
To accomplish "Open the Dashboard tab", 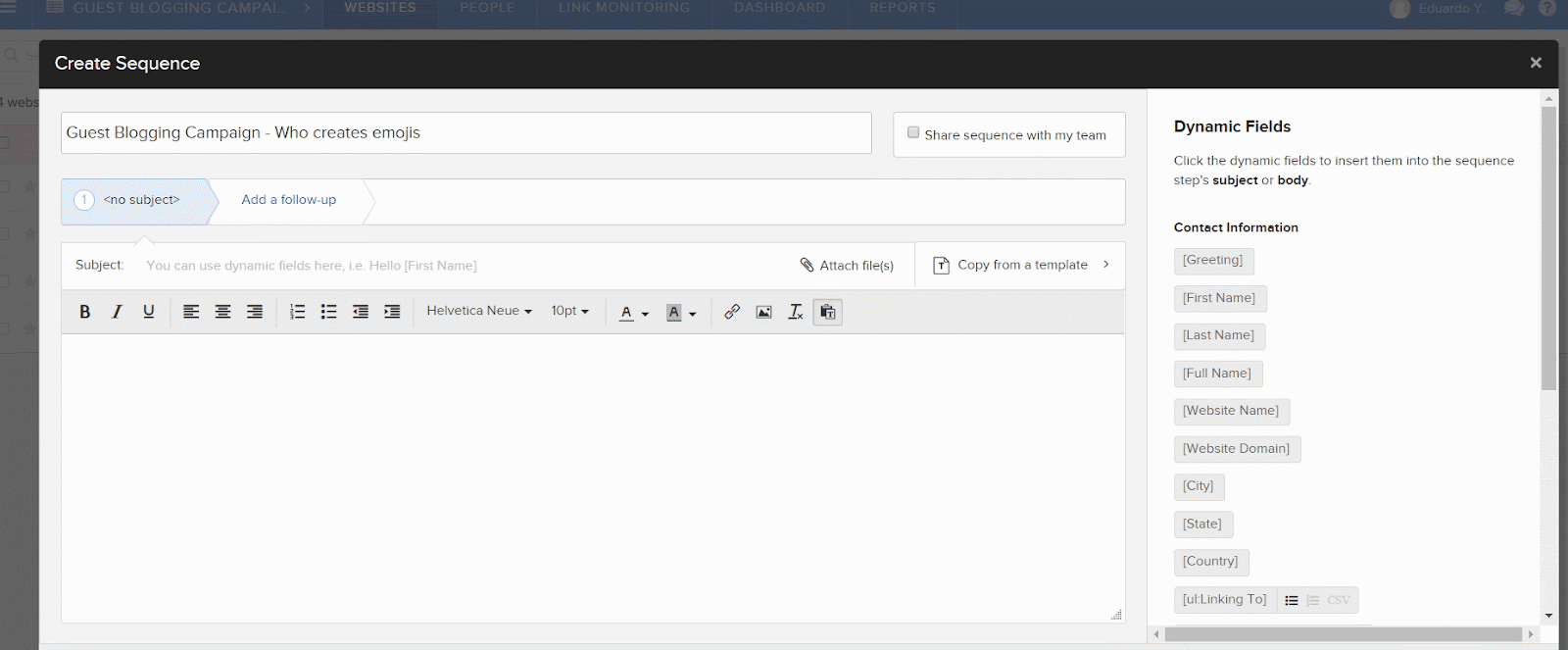I will [x=780, y=8].
